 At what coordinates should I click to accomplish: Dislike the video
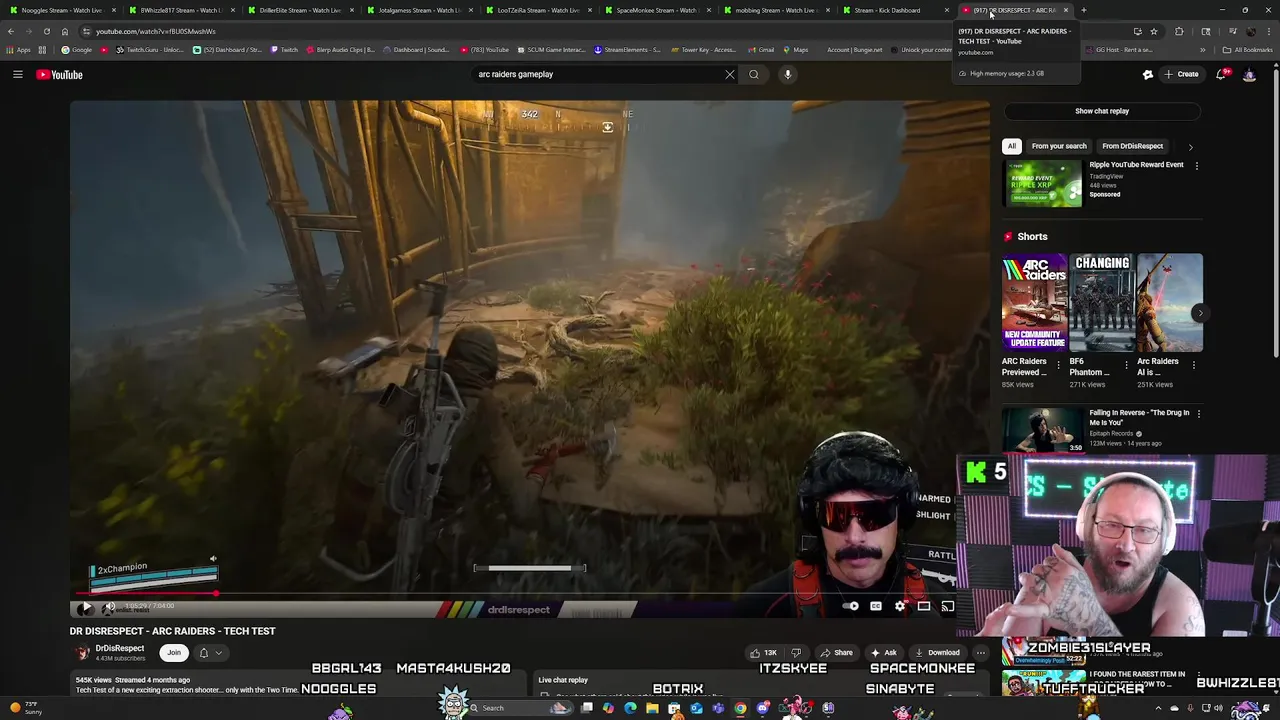[x=796, y=653]
